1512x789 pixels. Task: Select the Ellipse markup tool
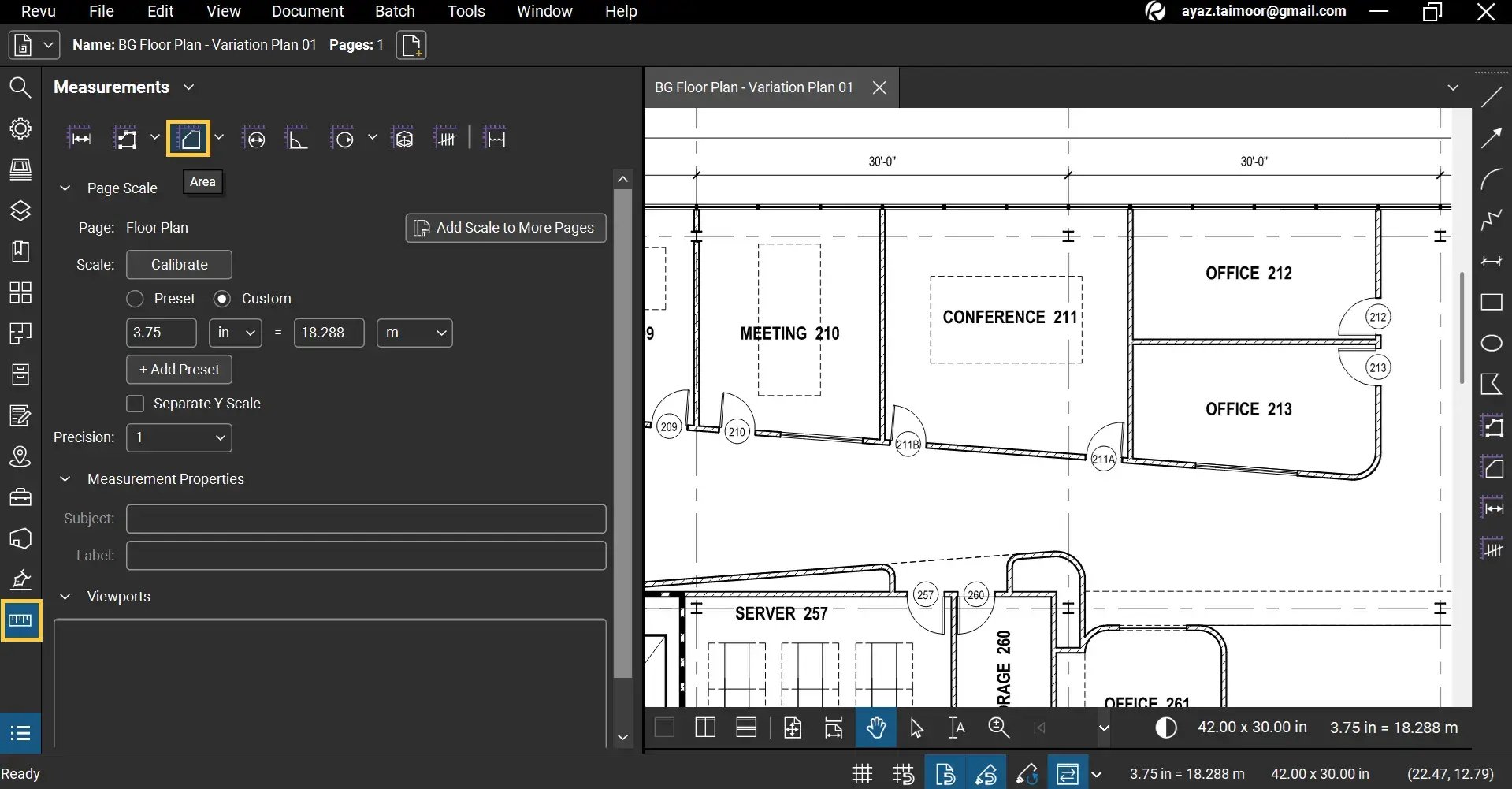[x=1492, y=343]
